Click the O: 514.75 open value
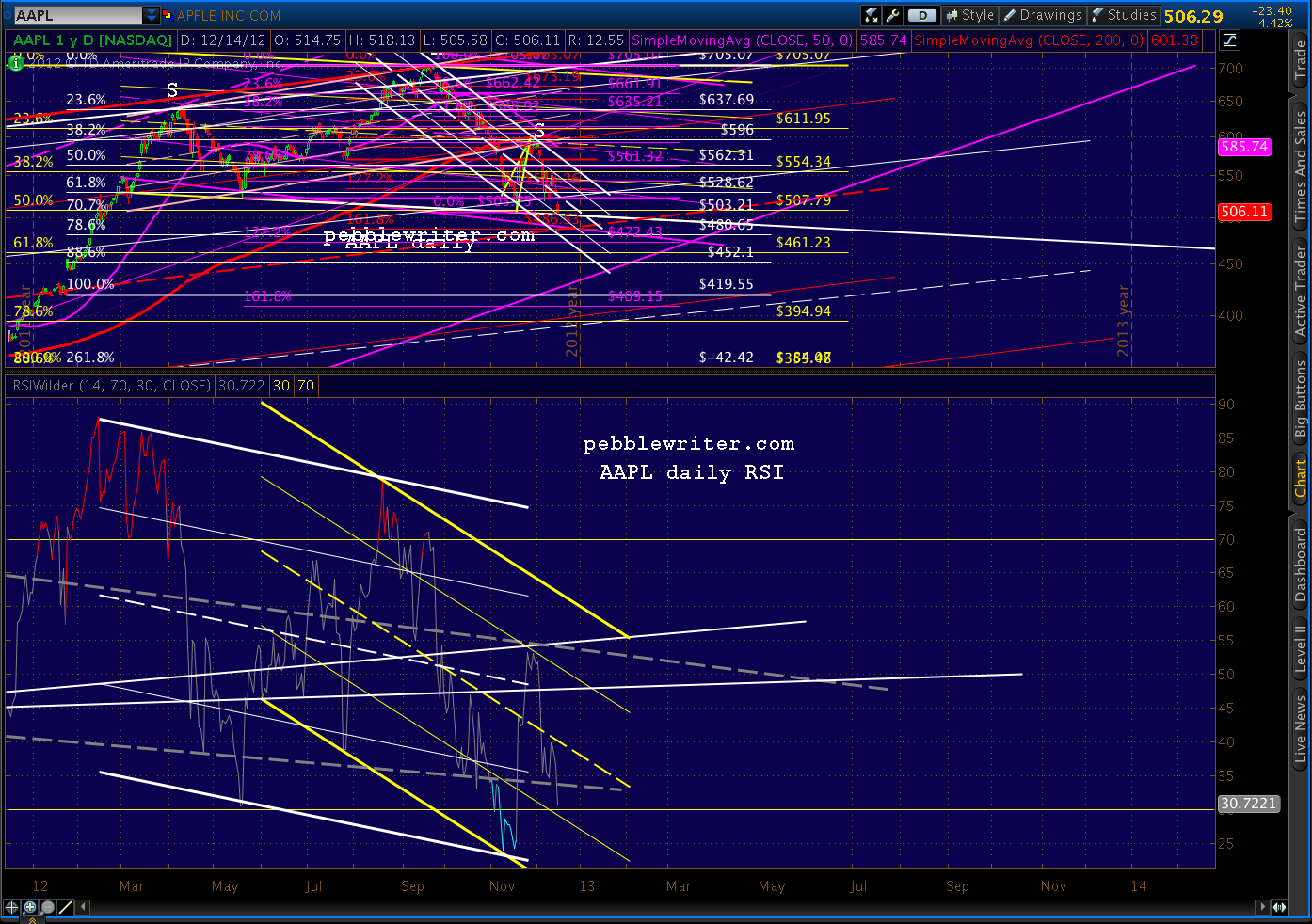 click(x=307, y=40)
